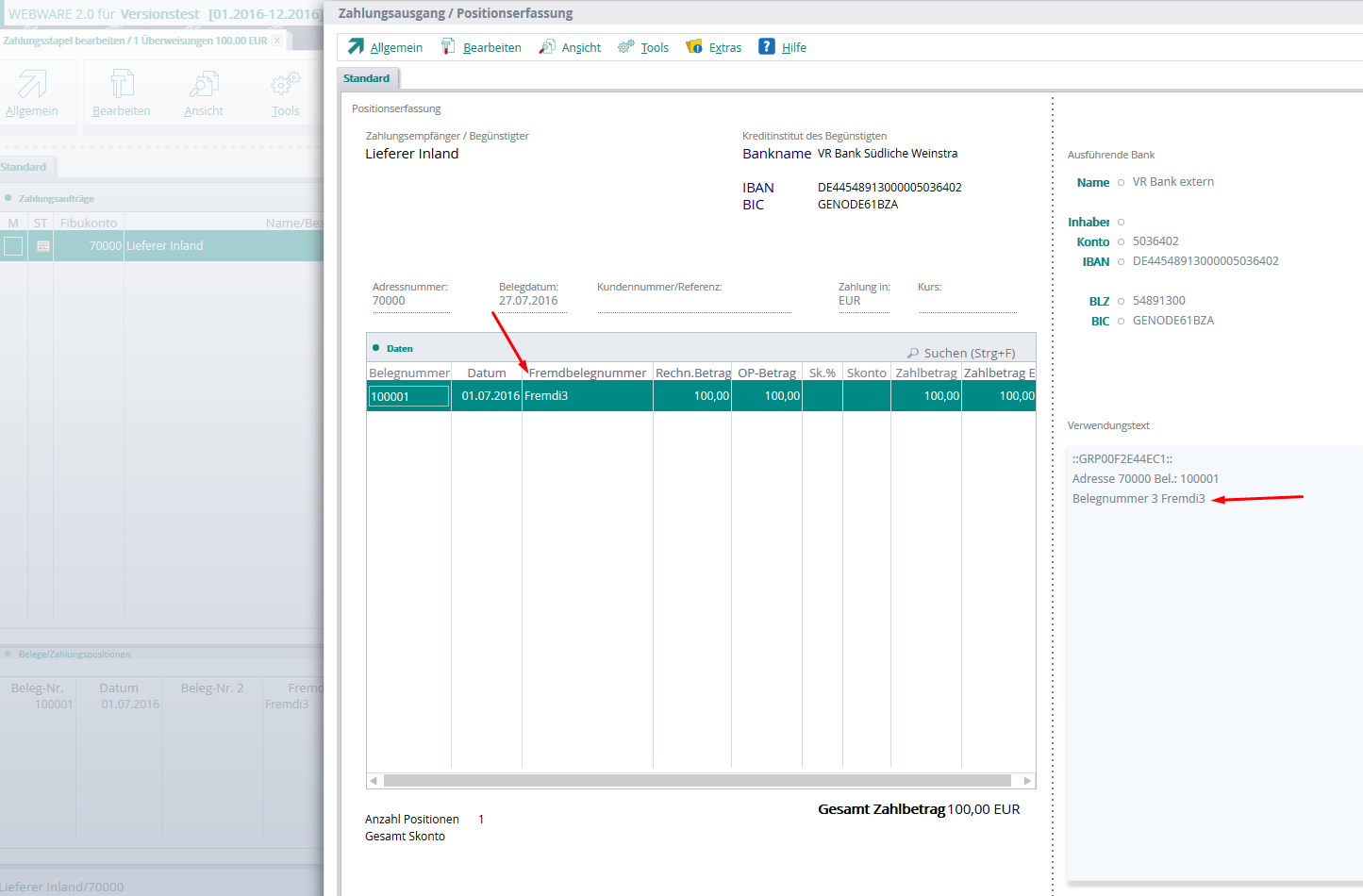The height and width of the screenshot is (896, 1363).
Task: Open the Extras menu
Action: (x=724, y=47)
